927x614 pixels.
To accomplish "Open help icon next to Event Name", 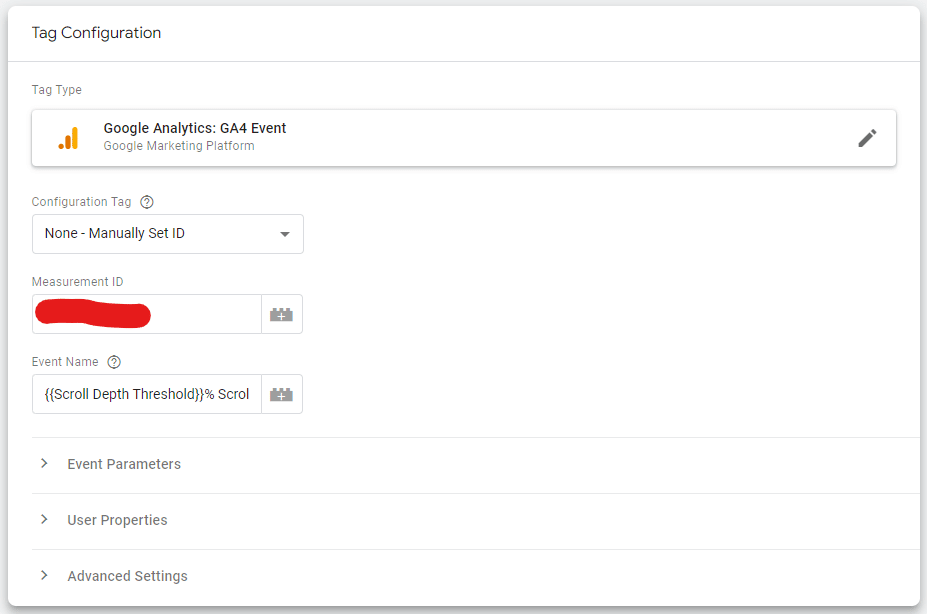I will tap(114, 362).
